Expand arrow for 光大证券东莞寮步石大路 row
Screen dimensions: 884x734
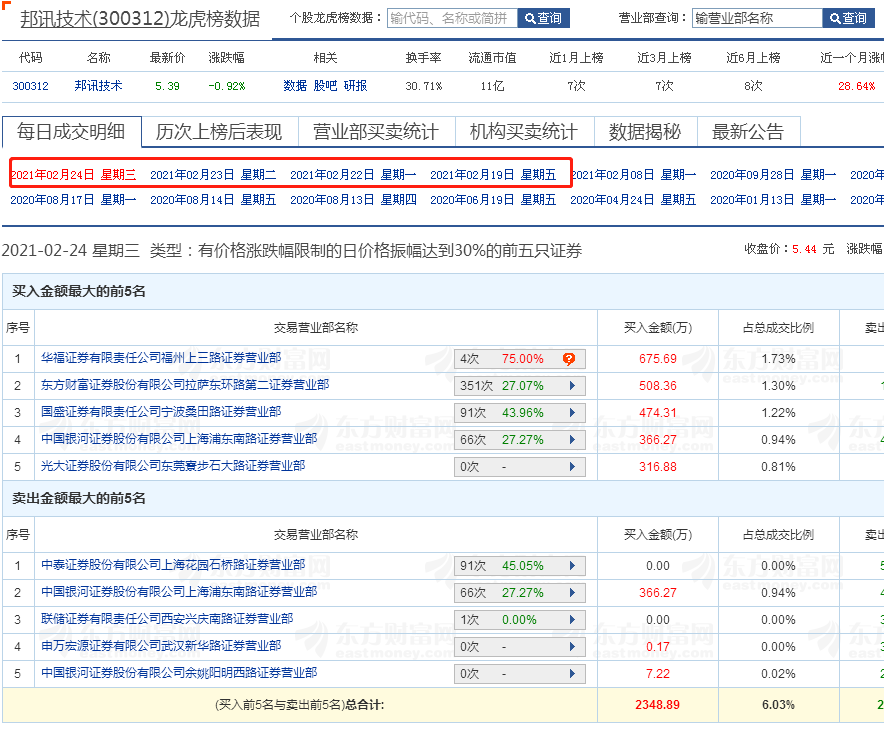coord(572,467)
